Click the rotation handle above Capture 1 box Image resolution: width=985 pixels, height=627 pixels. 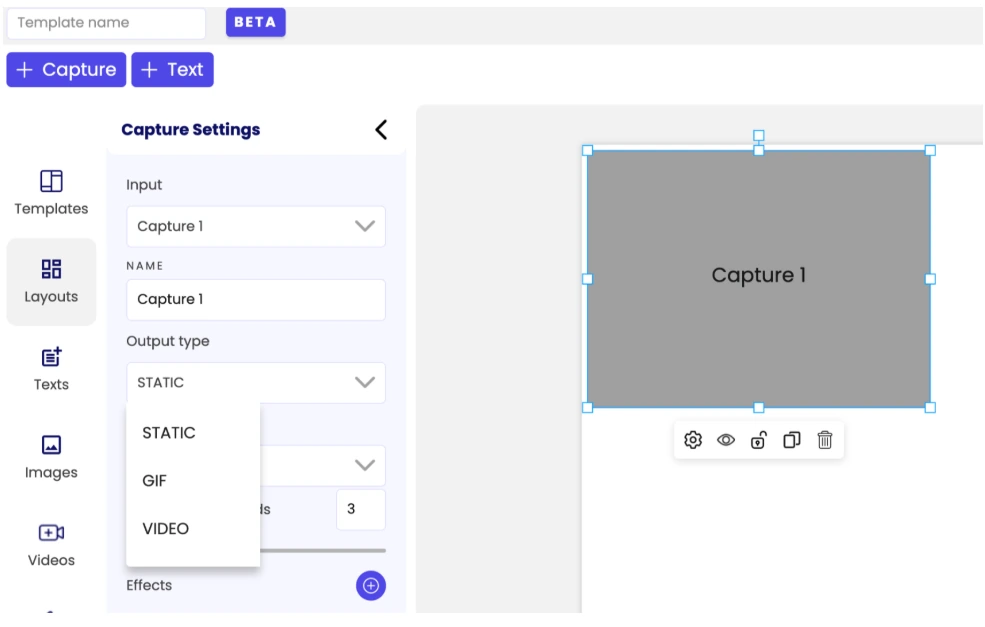pos(759,135)
